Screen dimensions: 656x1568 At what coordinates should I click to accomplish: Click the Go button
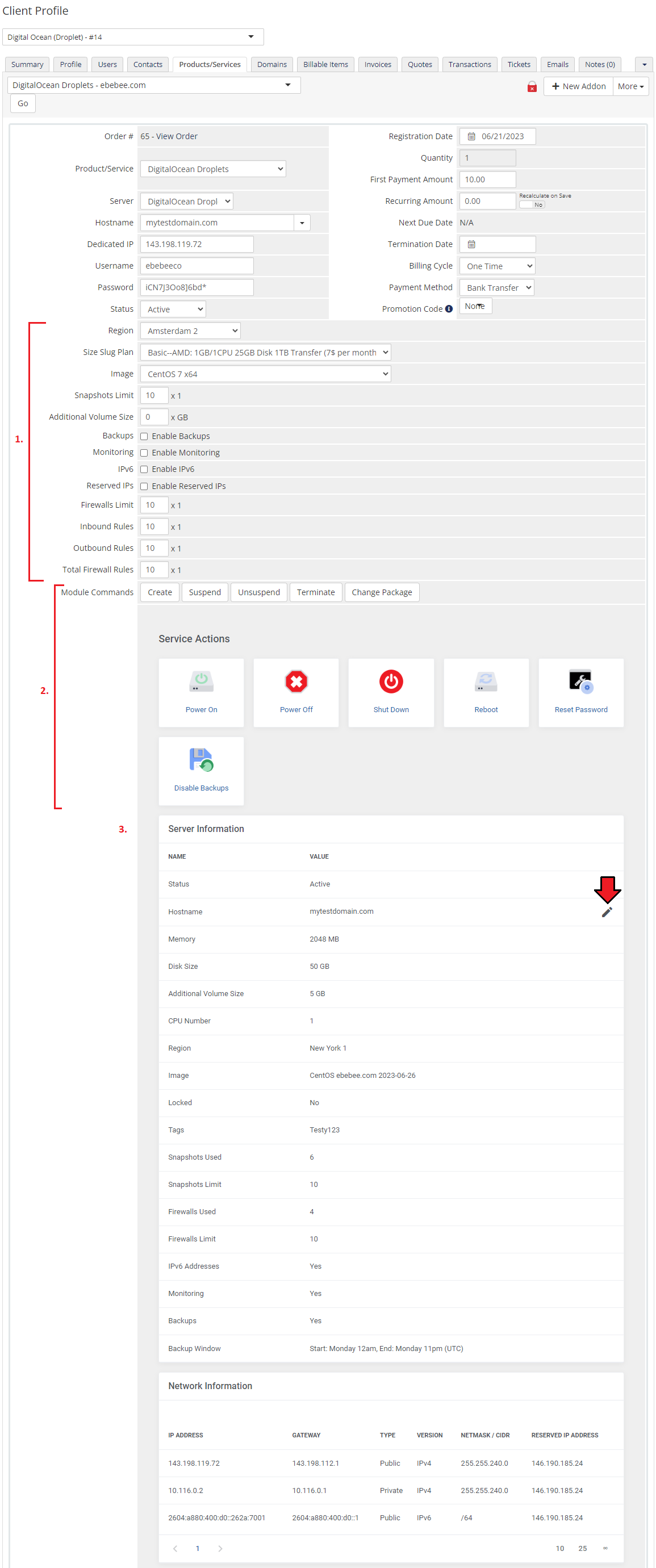click(23, 103)
